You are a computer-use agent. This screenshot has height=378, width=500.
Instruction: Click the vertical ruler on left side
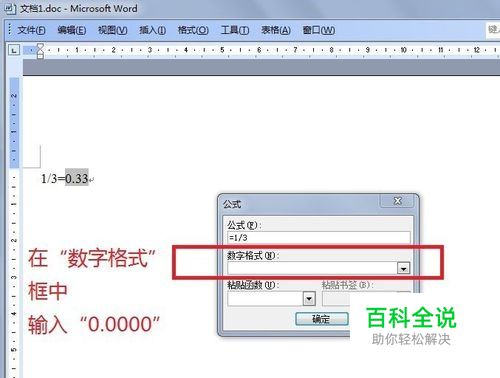point(14,227)
